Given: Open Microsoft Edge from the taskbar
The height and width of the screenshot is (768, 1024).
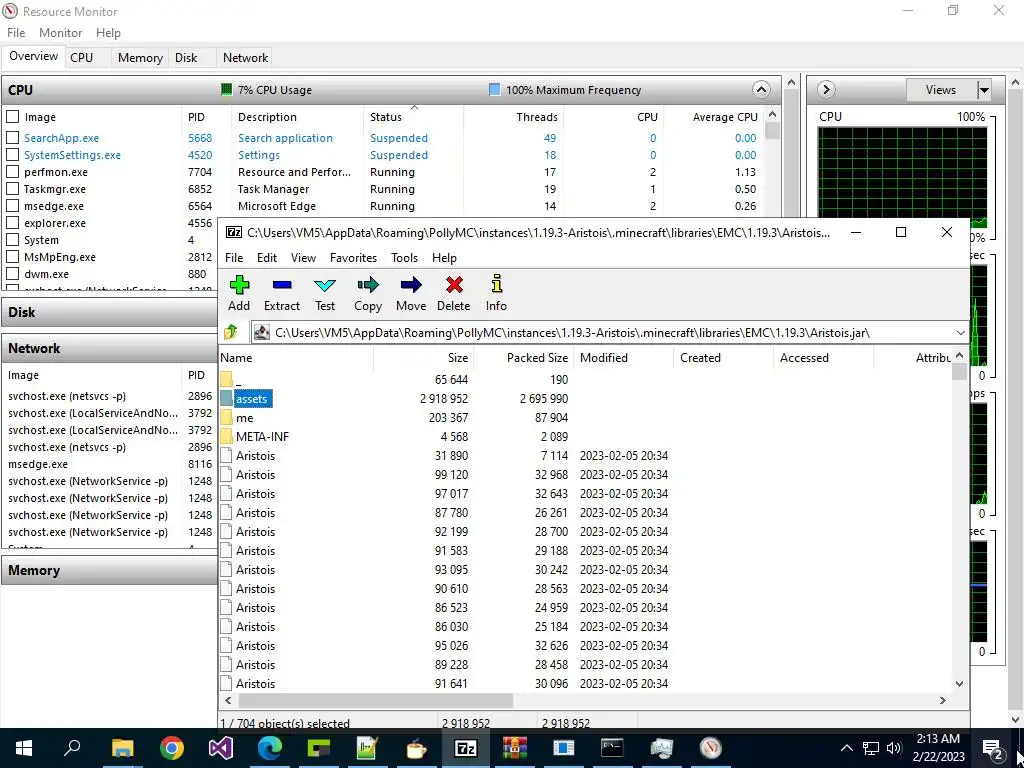Looking at the screenshot, I should 270,748.
